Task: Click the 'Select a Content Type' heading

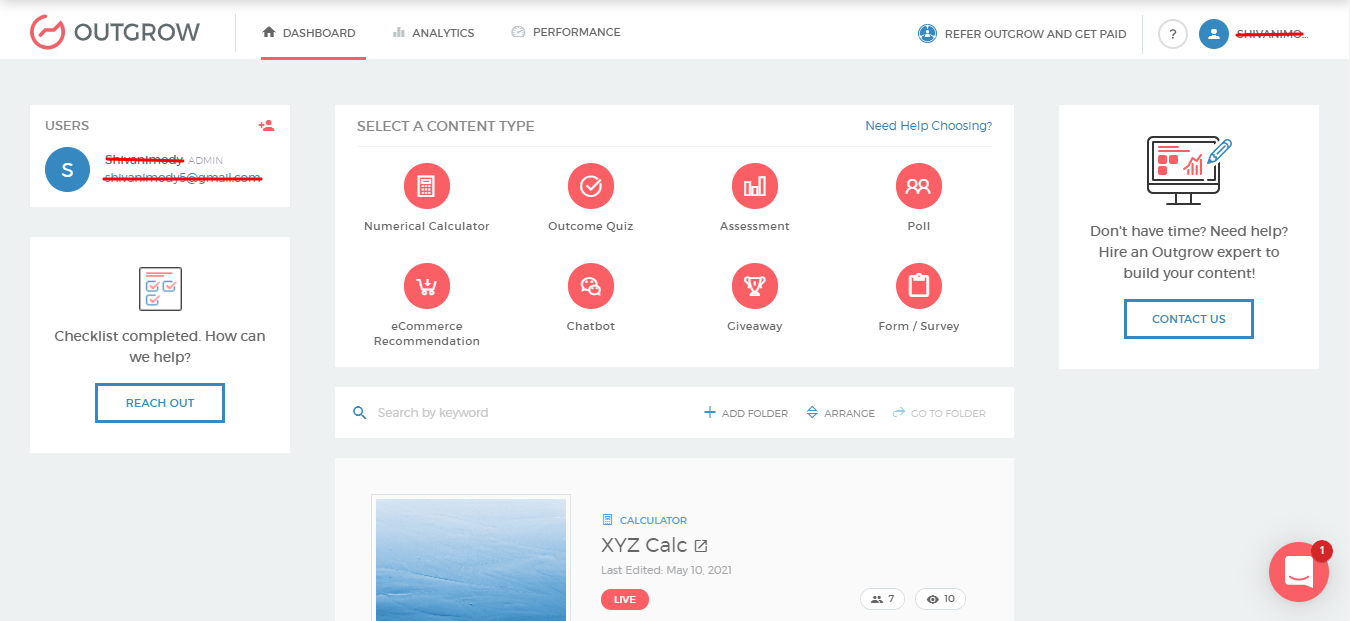Action: tap(446, 126)
